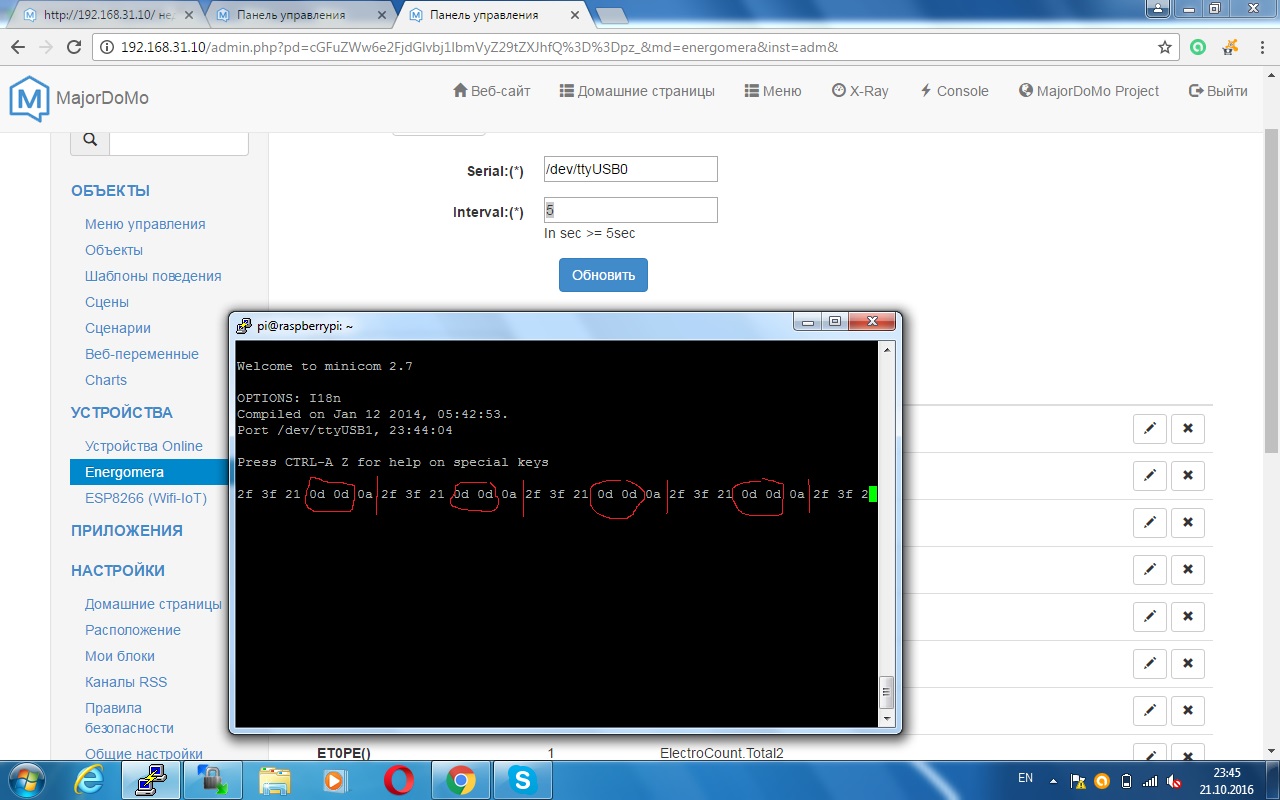Click the delete X icon in first row

1188,429
